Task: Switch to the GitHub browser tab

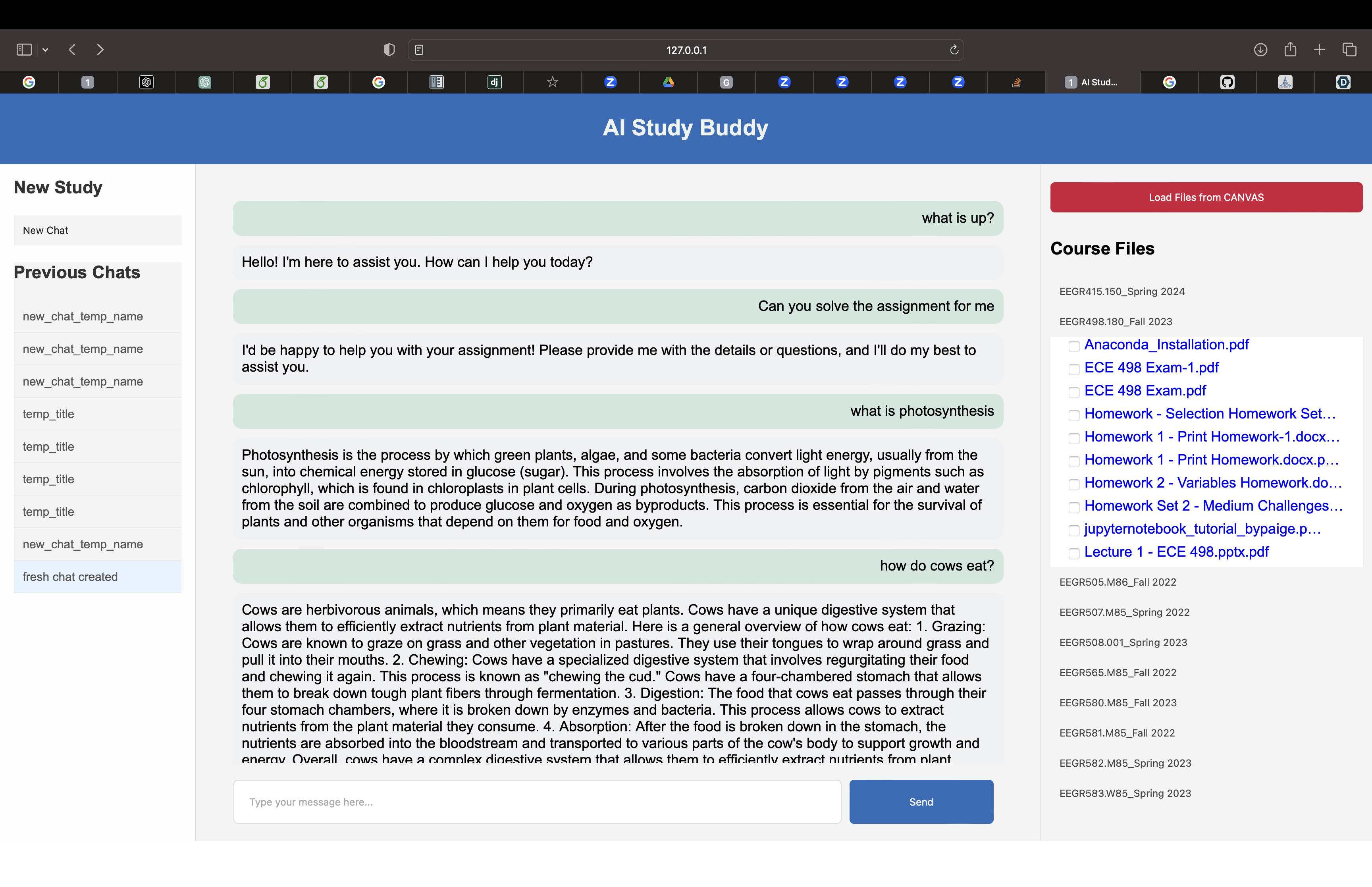Action: point(1227,82)
